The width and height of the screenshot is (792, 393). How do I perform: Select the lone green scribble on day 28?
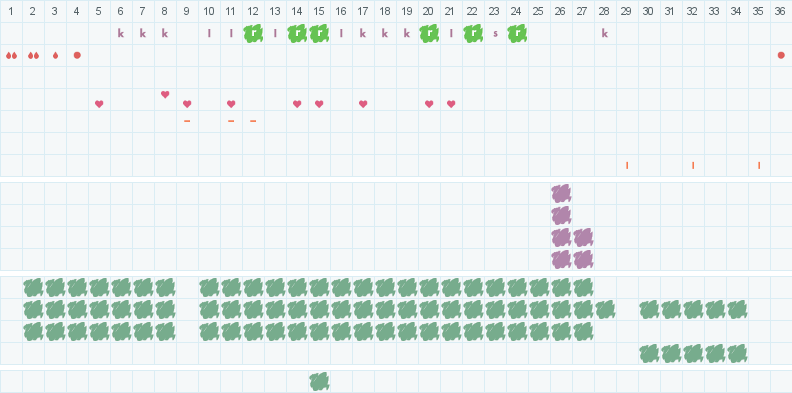click(605, 309)
